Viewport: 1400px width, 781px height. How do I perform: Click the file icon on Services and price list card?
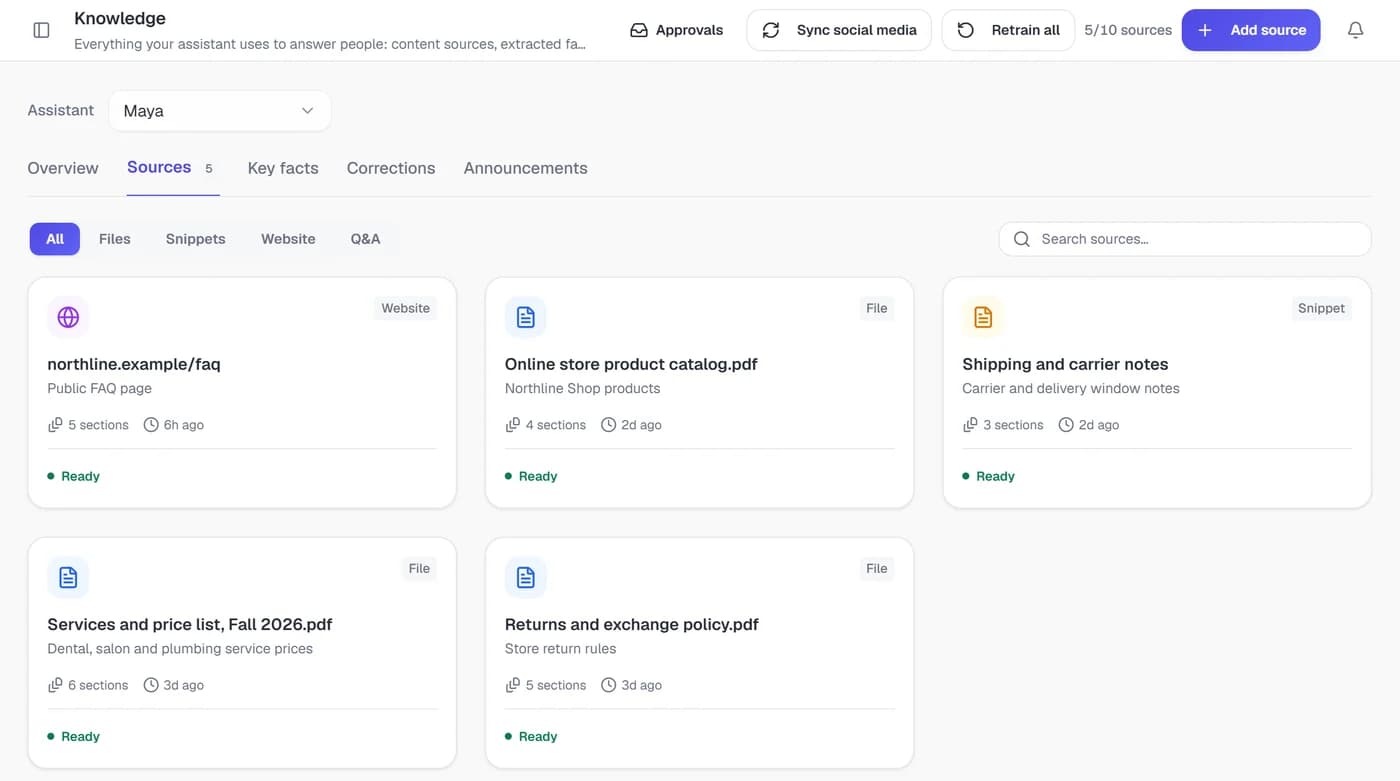68,577
